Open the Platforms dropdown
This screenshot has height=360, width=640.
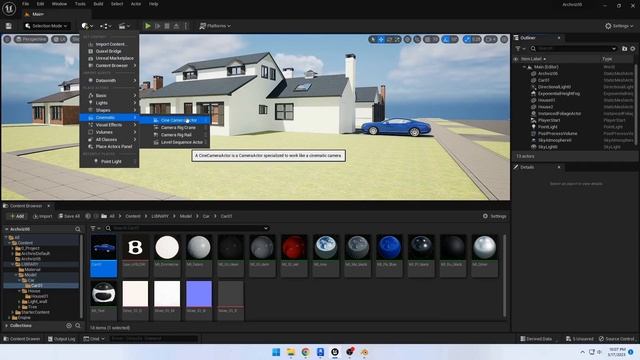(215, 26)
